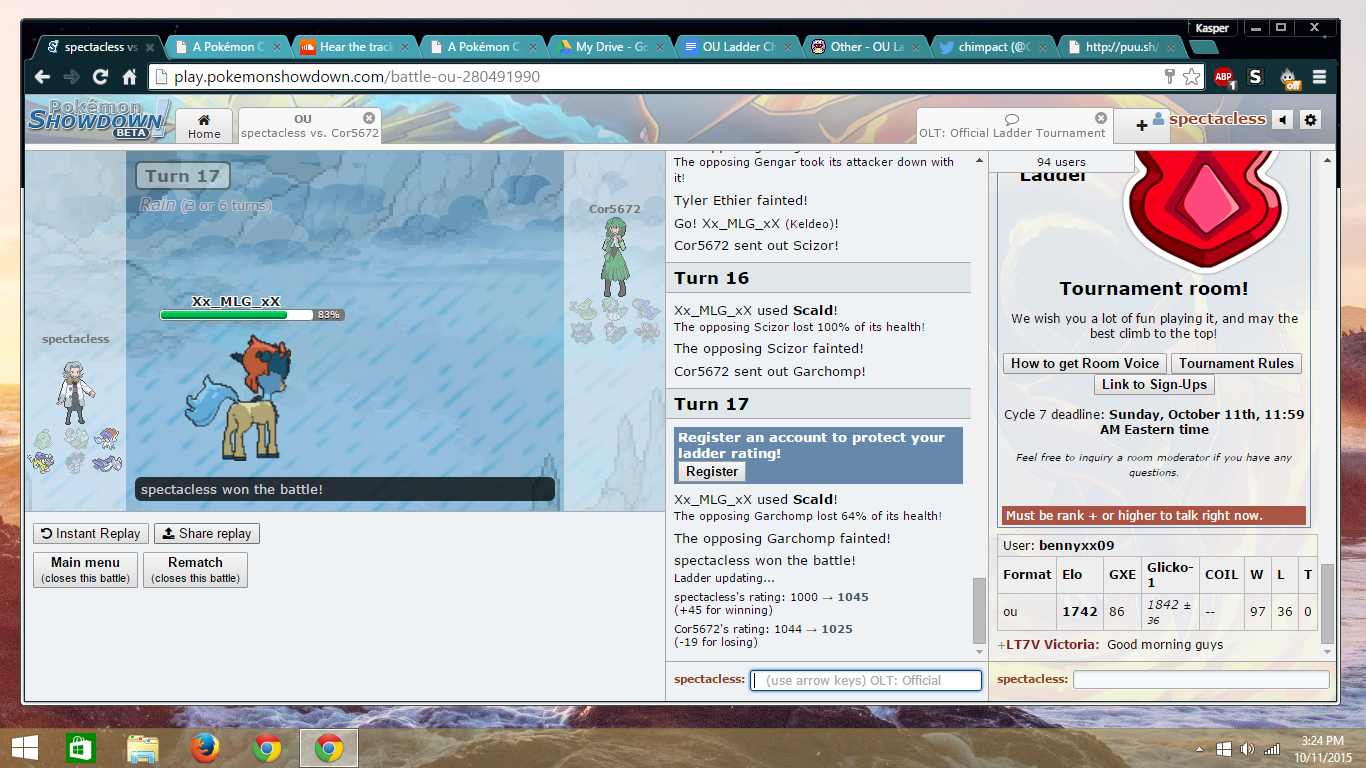This screenshot has height=768, width=1366.
Task: Switch to the Home tab
Action: (204, 126)
